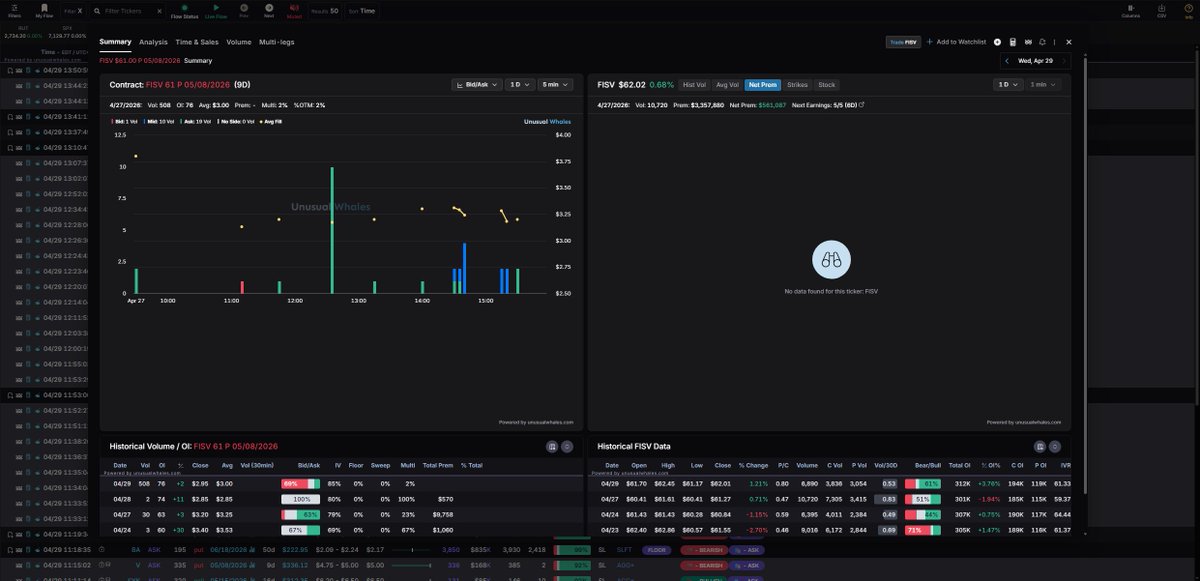Viewport: 1200px width, 581px height.
Task: Download flow data as CSV
Action: (x=1162, y=7)
